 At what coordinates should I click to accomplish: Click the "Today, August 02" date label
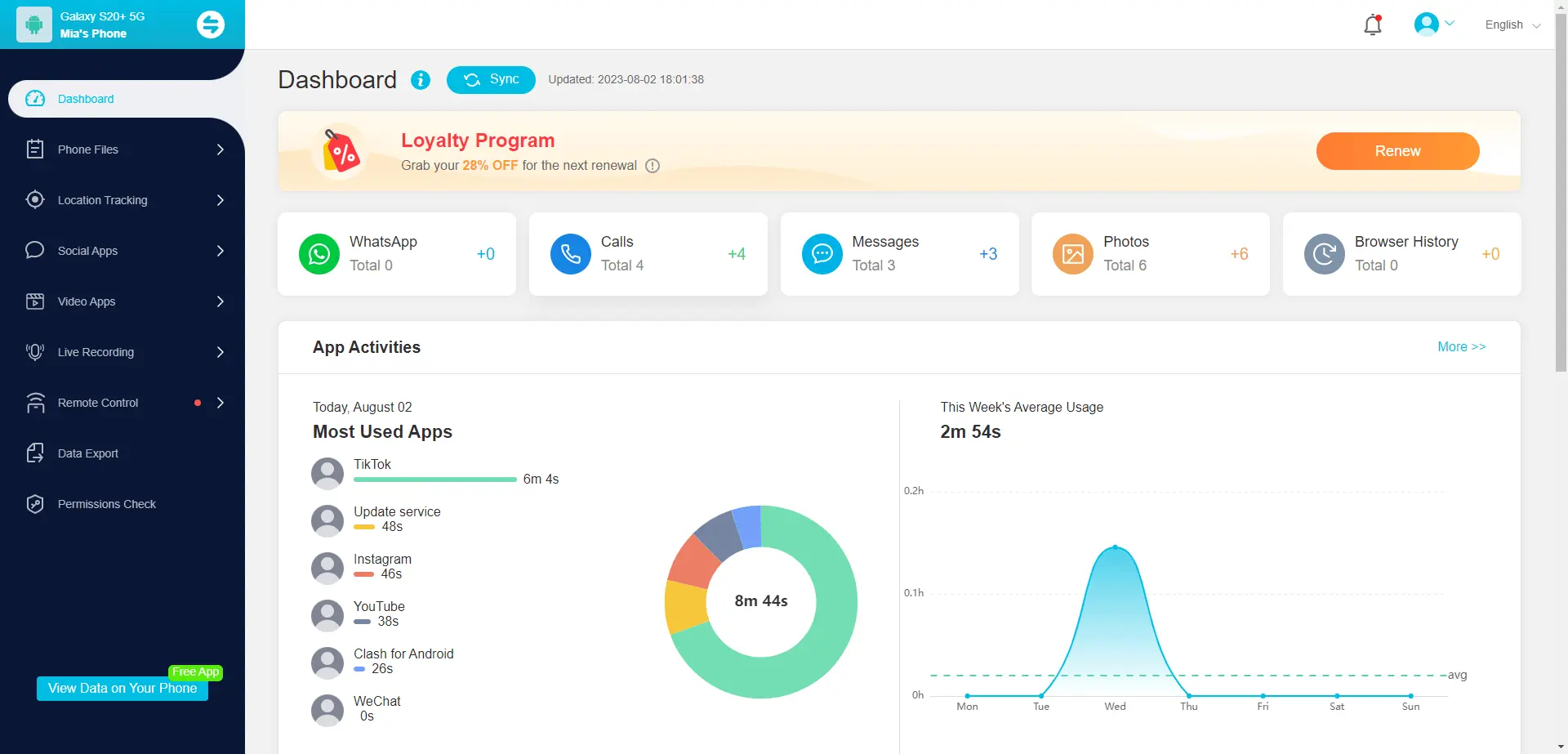pos(363,407)
